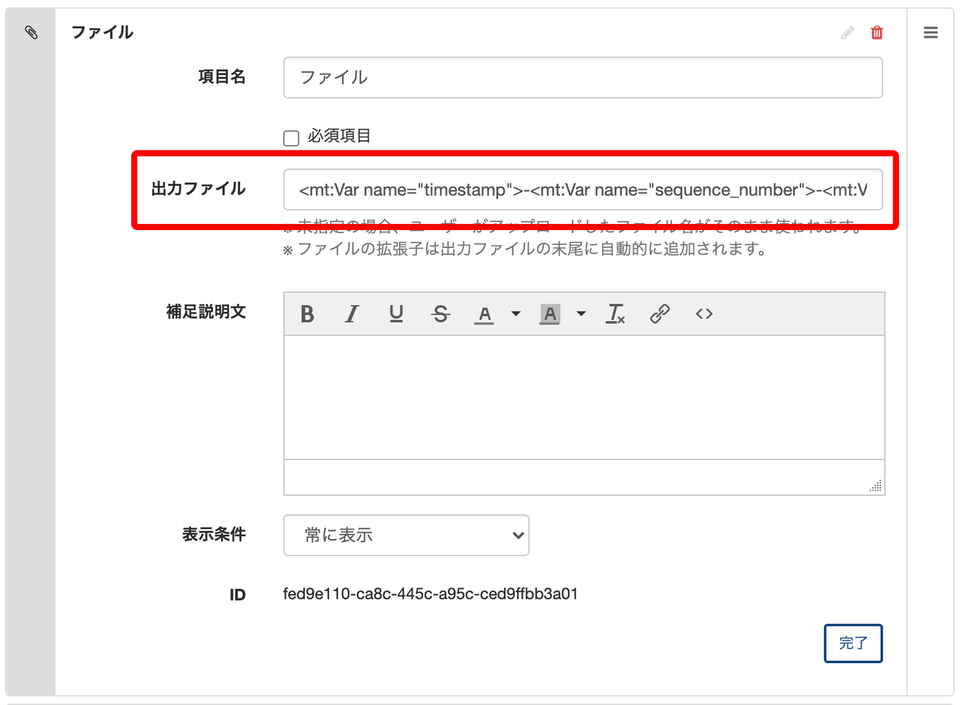Apply underline formatting in the editor toolbar

396,313
